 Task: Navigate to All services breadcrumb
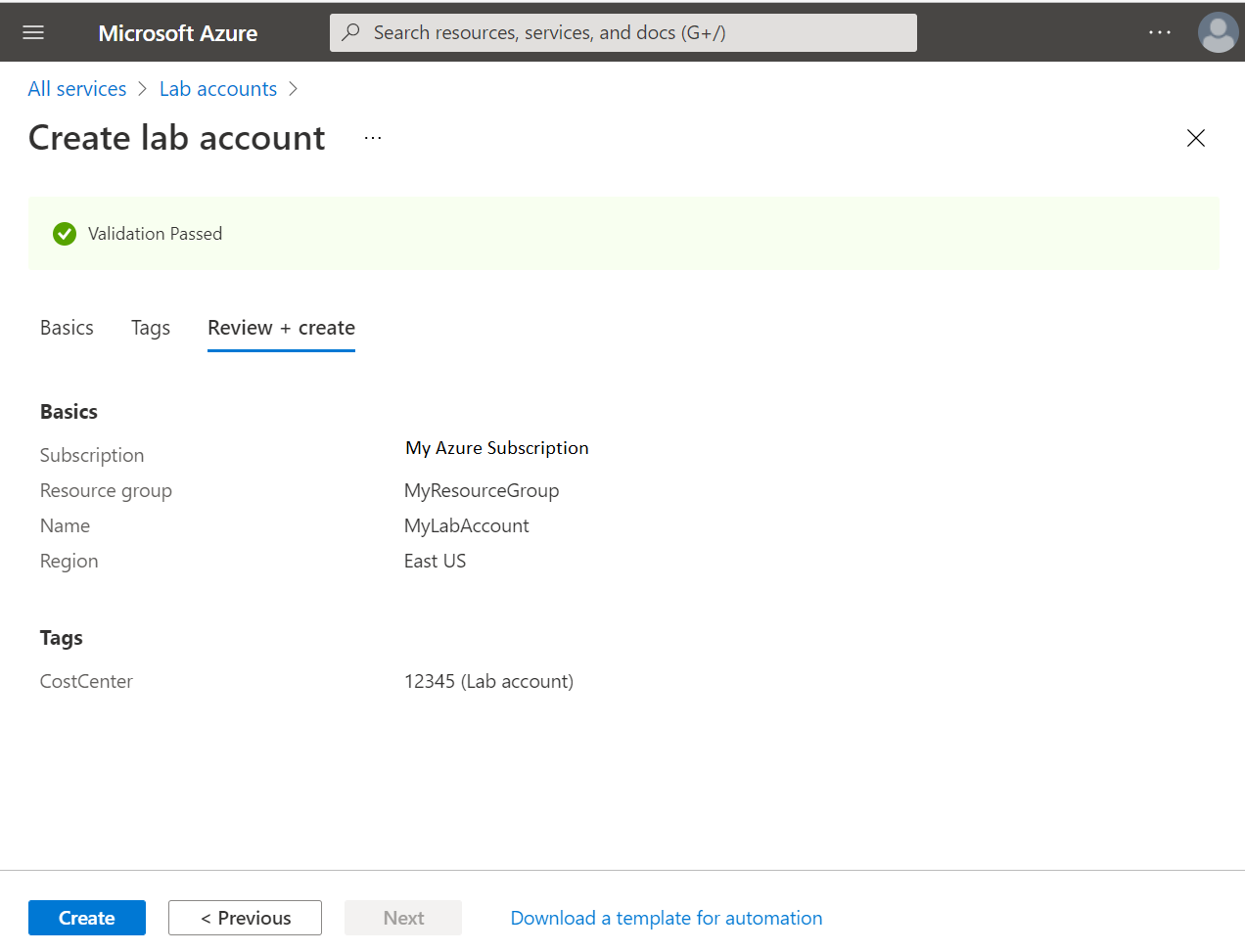pos(77,89)
